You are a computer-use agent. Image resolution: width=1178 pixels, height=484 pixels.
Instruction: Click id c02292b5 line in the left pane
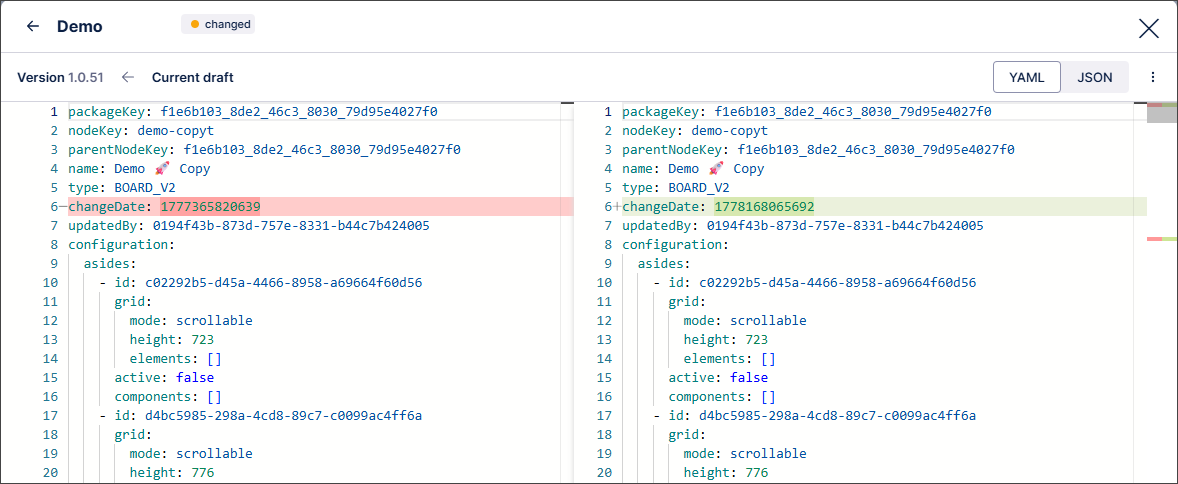[261, 283]
